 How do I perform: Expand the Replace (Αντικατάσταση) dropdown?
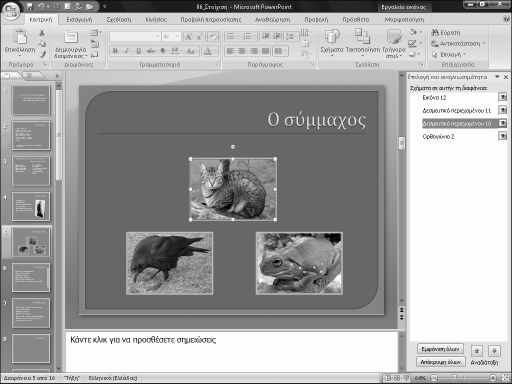pyautogui.click(x=483, y=43)
